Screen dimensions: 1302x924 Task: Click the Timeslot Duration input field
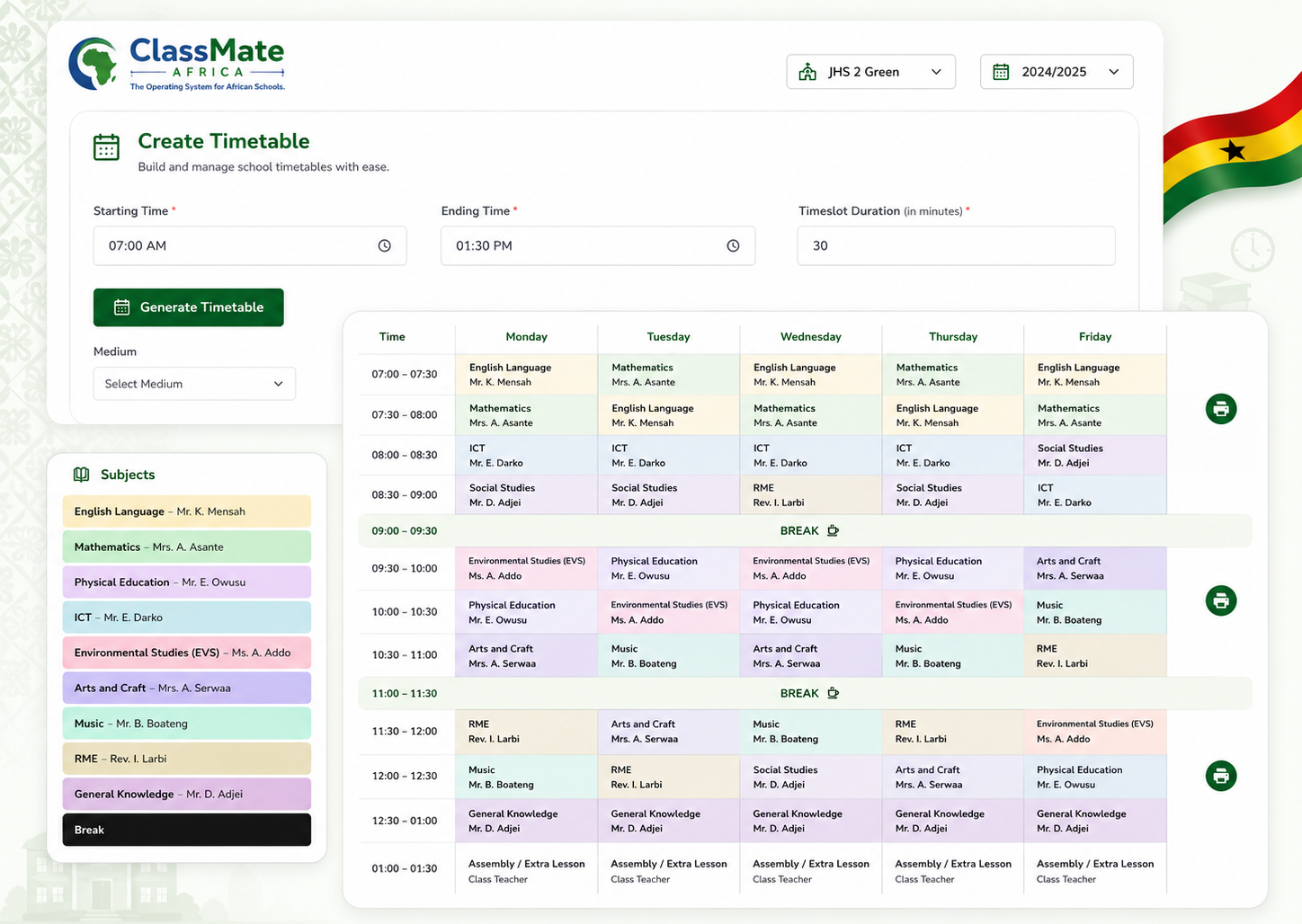956,245
